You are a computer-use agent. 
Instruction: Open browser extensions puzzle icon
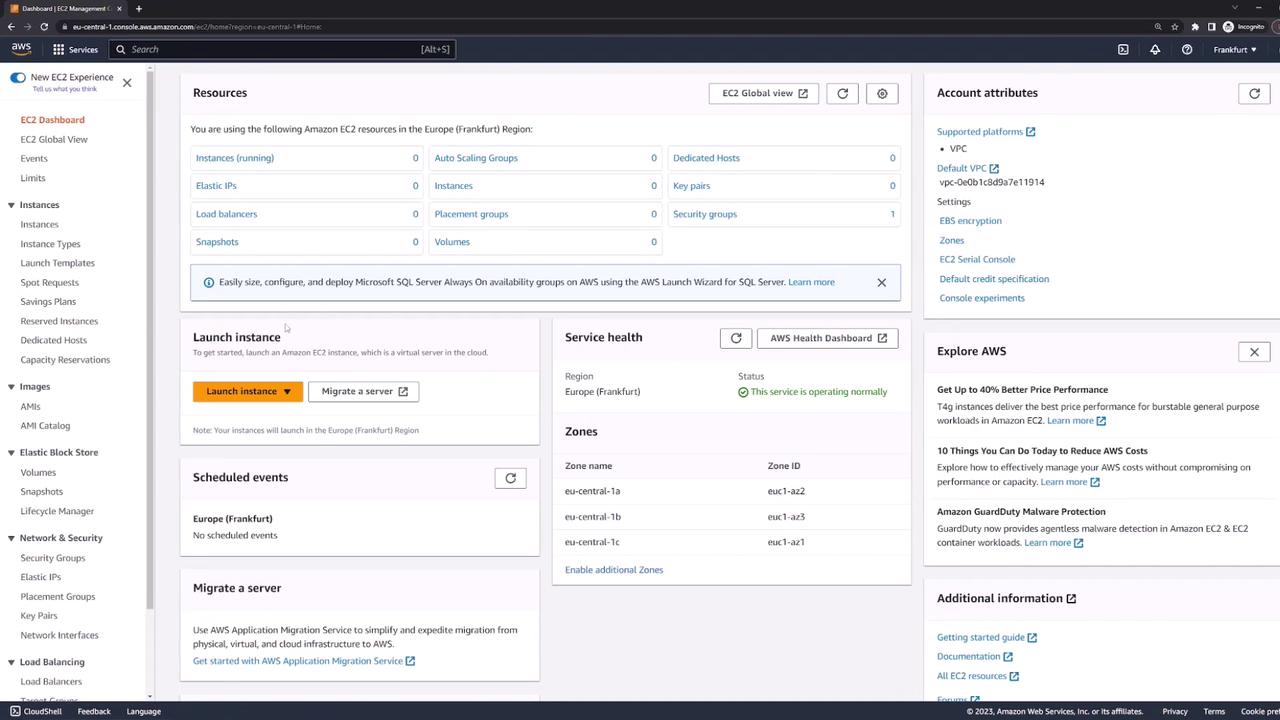pyautogui.click(x=1195, y=27)
